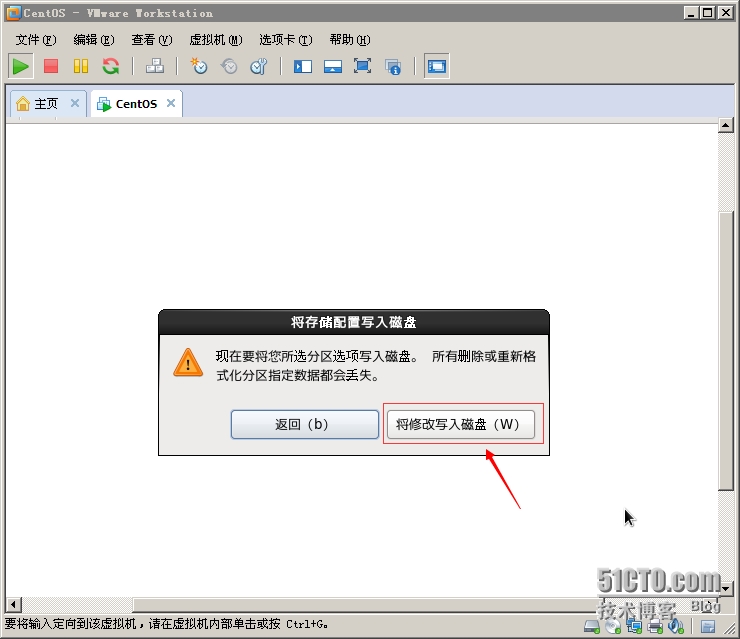Image resolution: width=740 pixels, height=639 pixels.
Task: Click the network computers toolbar icon
Action: point(155,66)
